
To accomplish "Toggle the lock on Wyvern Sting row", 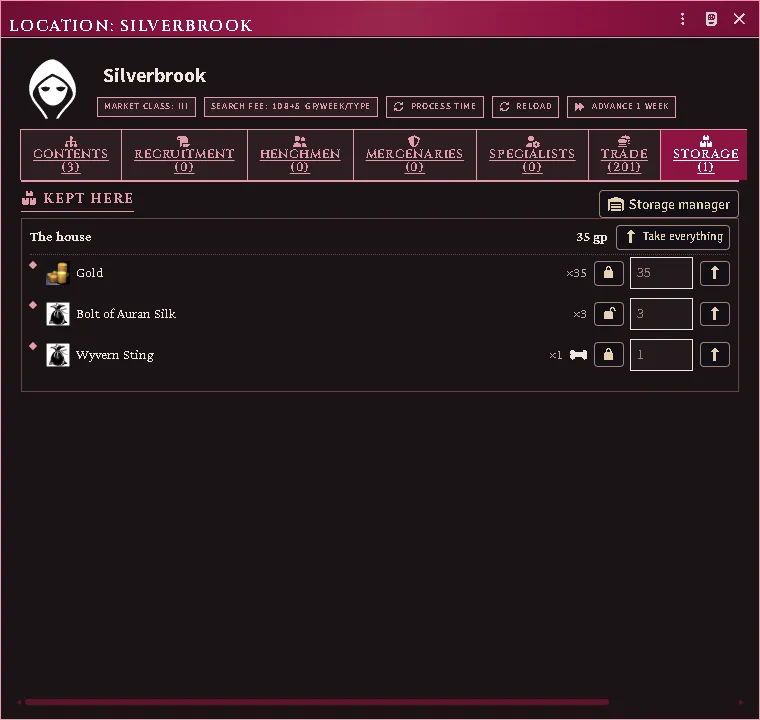I will tap(609, 355).
